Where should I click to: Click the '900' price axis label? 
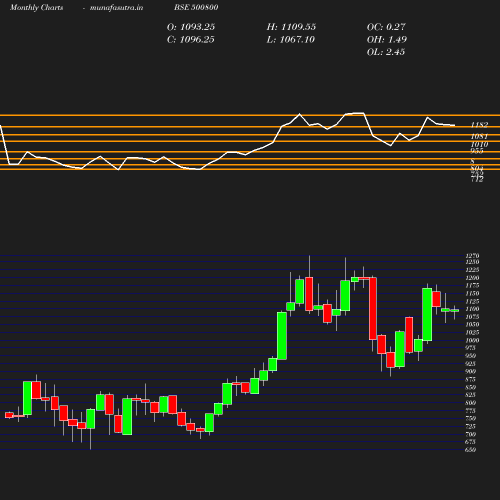coord(471,372)
